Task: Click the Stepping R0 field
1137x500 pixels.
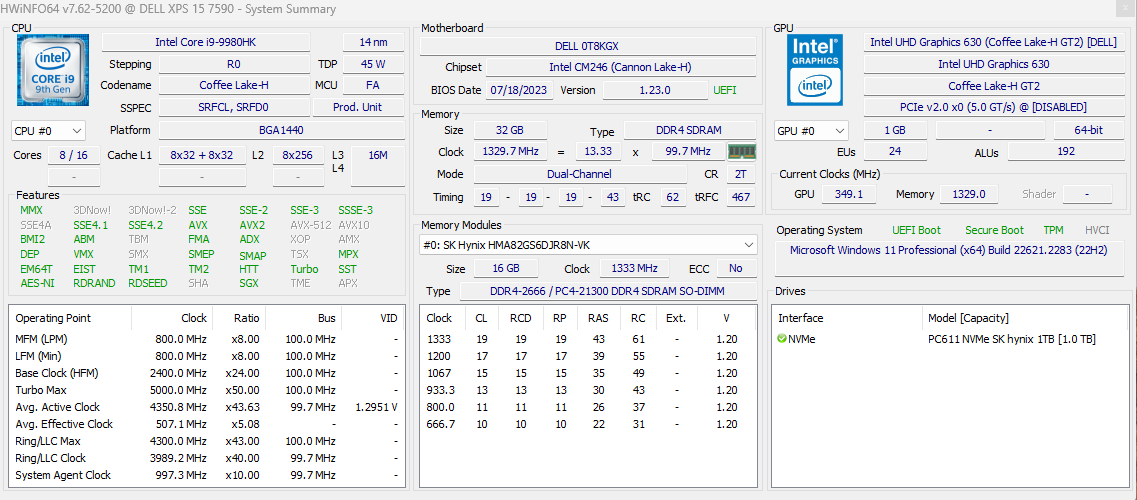Action: point(233,64)
